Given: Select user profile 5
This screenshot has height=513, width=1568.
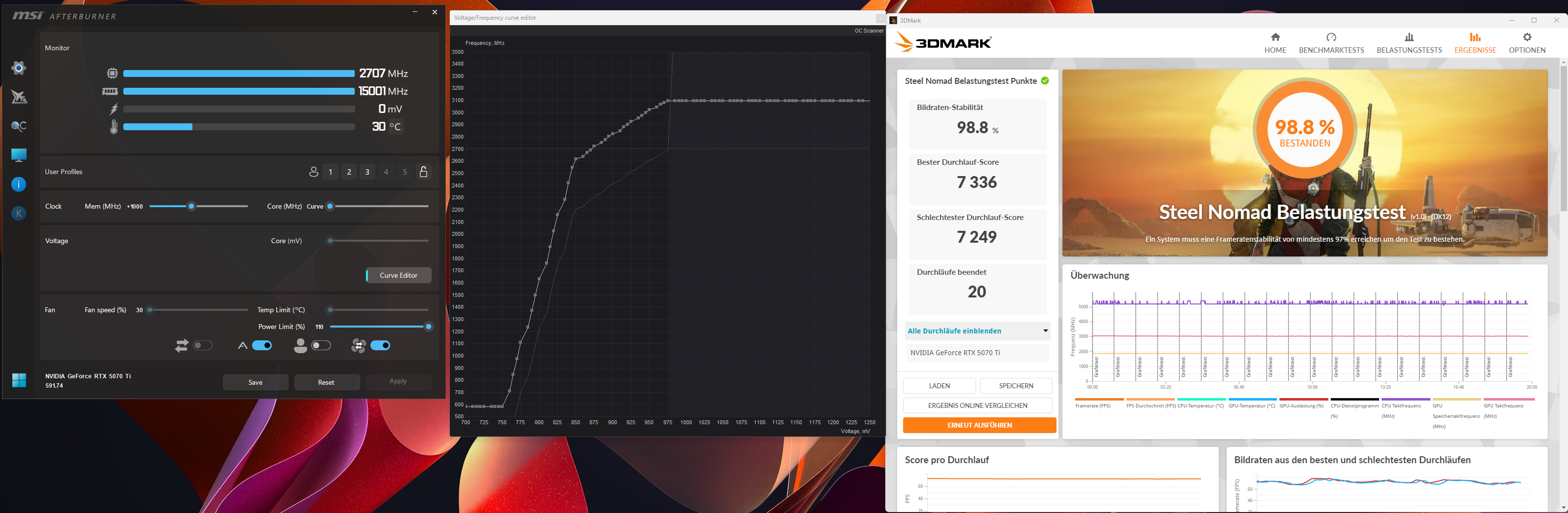Looking at the screenshot, I should tap(405, 172).
